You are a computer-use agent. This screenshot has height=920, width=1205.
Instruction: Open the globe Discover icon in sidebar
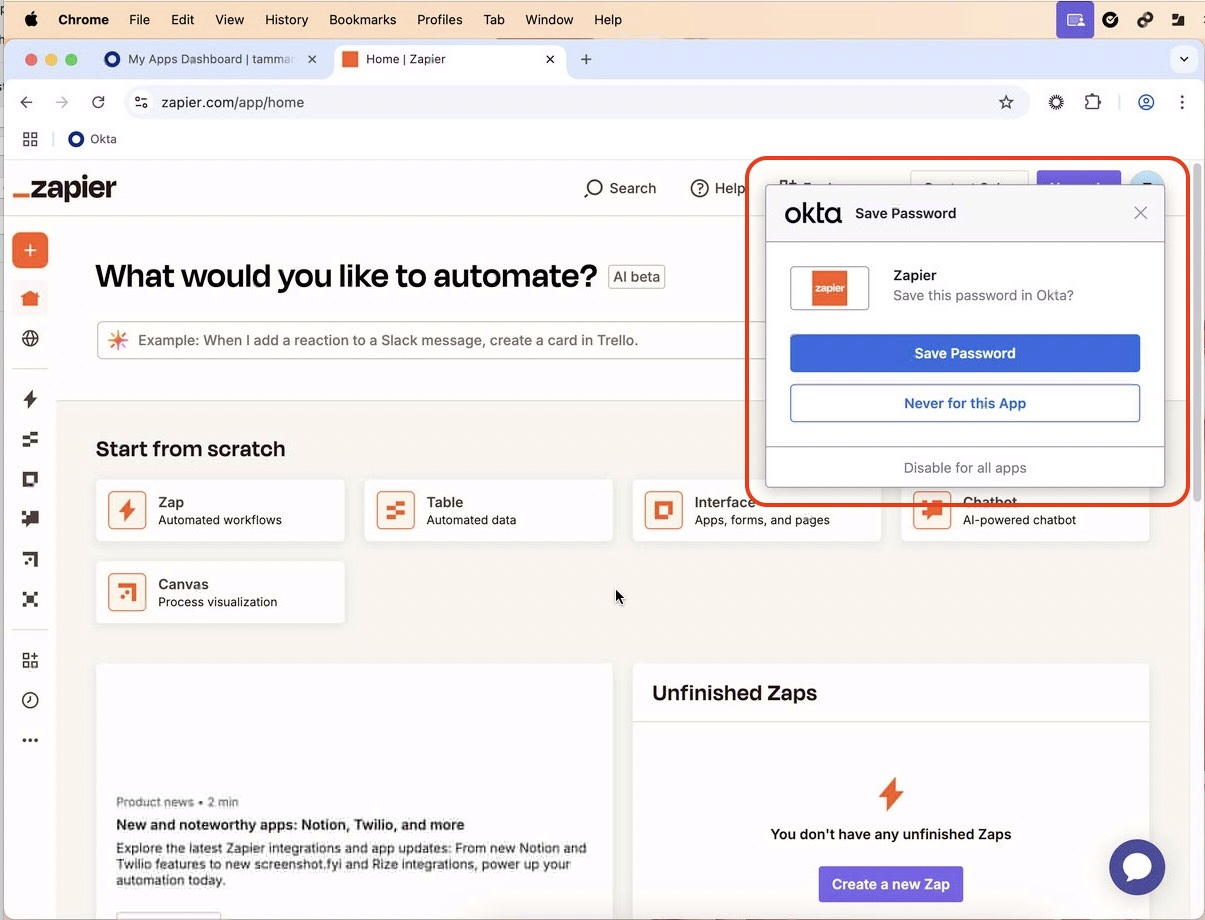click(x=30, y=338)
